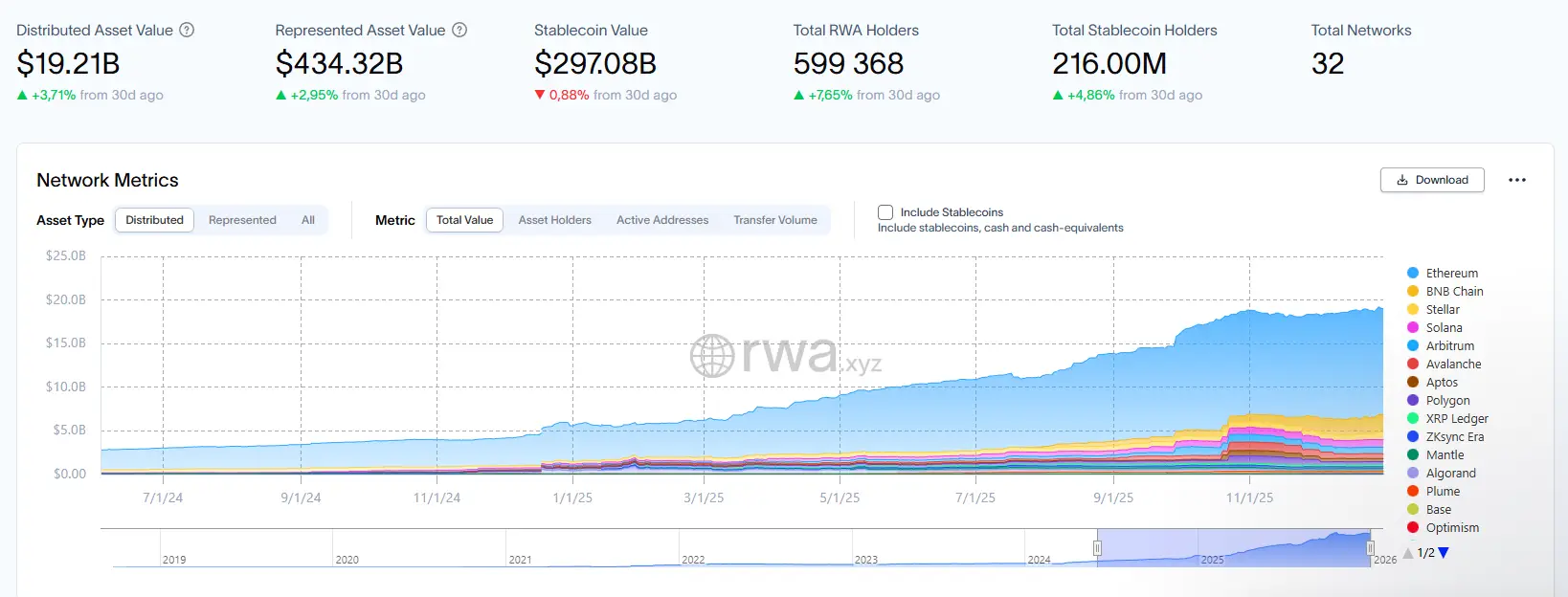Hide the BNB Chain legend series
The height and width of the screenshot is (597, 1568).
pos(1454,291)
